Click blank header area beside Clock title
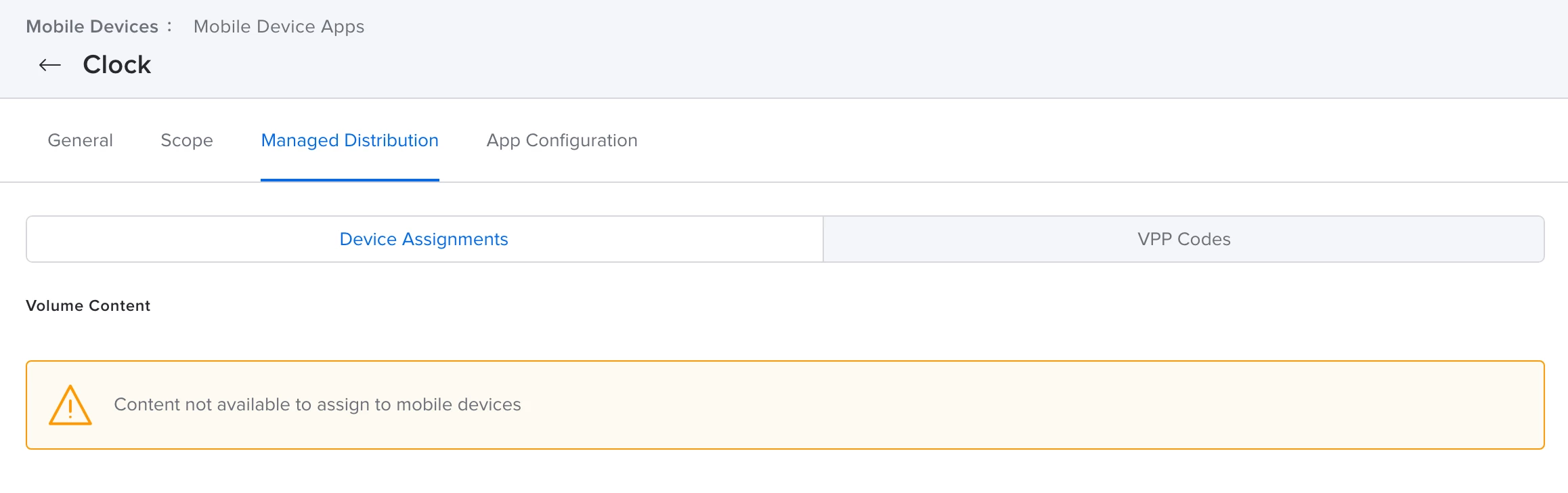The image size is (1568, 493). click(812, 65)
